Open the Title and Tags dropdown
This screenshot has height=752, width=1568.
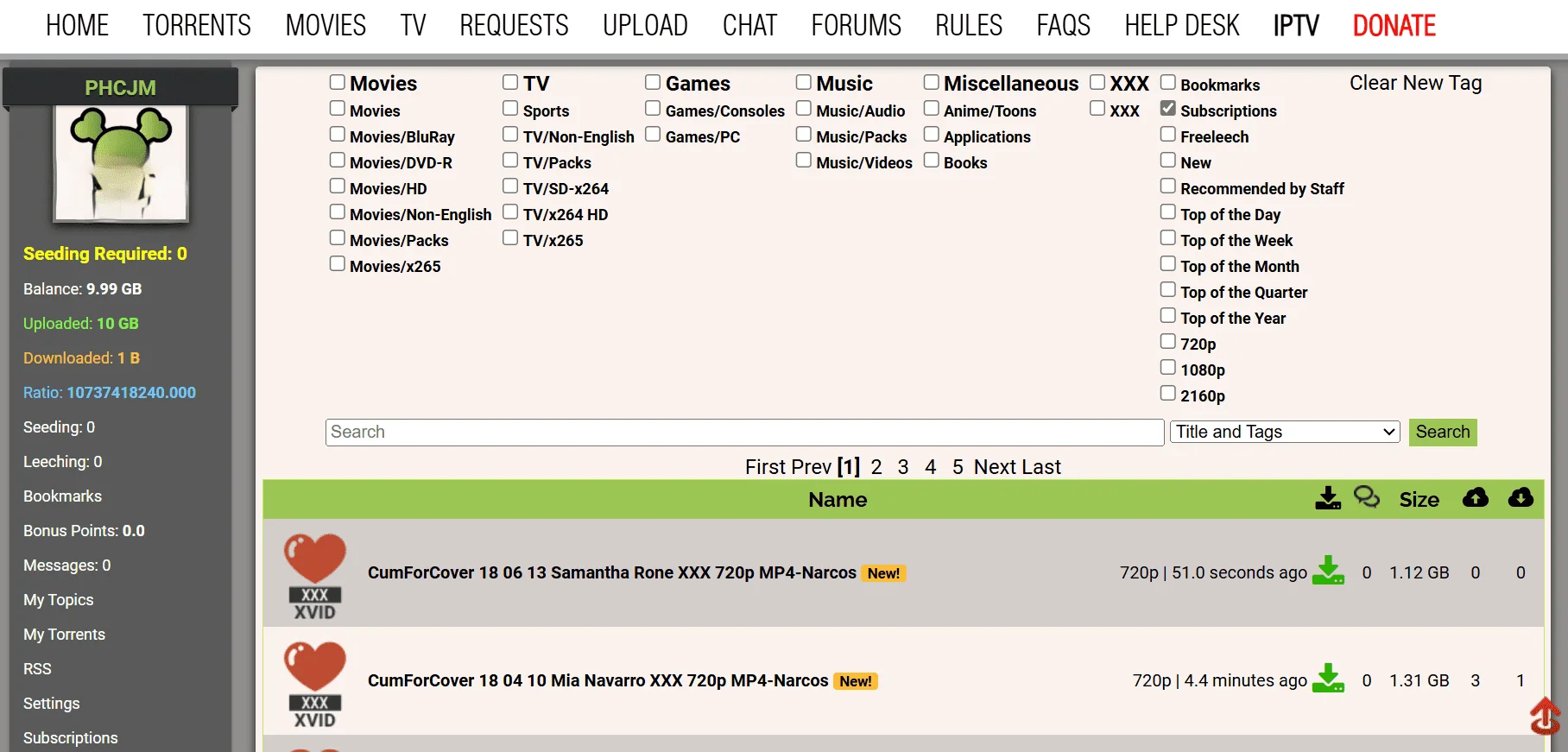pyautogui.click(x=1285, y=432)
